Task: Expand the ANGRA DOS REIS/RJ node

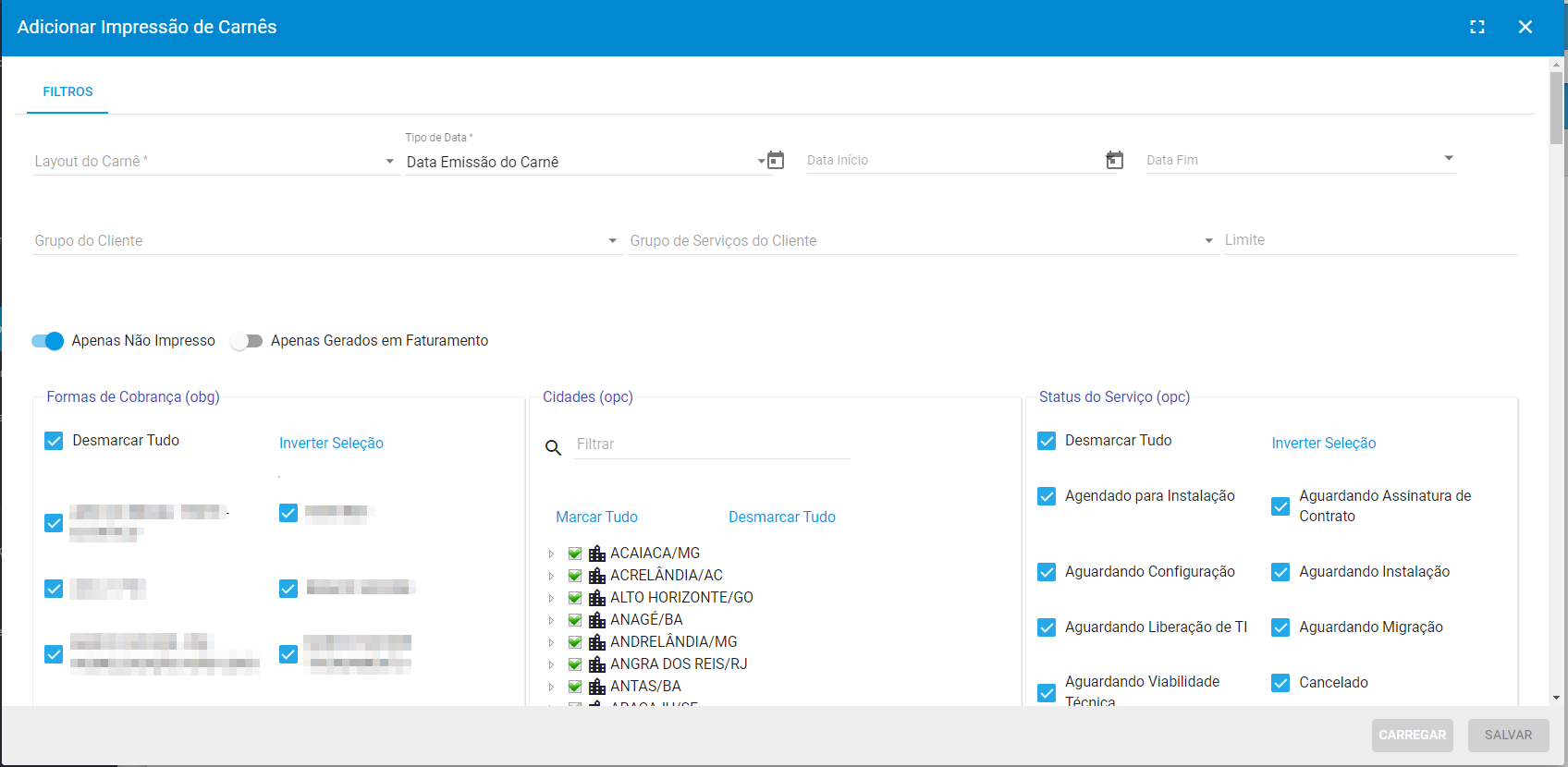Action: (551, 664)
